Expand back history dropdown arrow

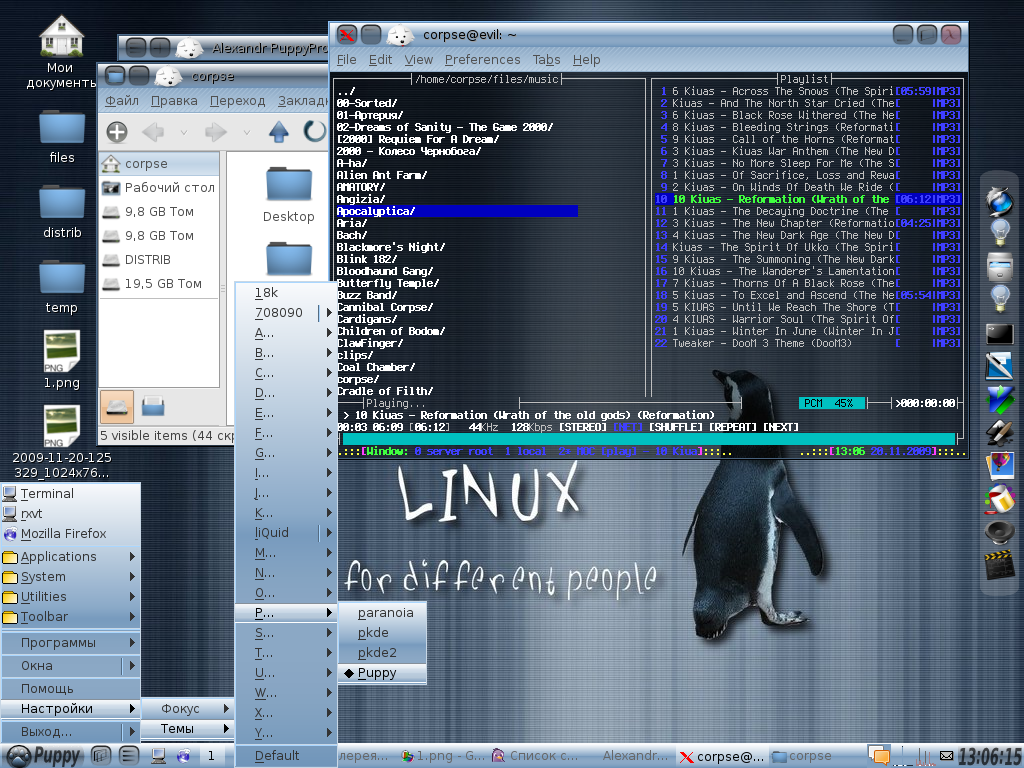pos(184,133)
